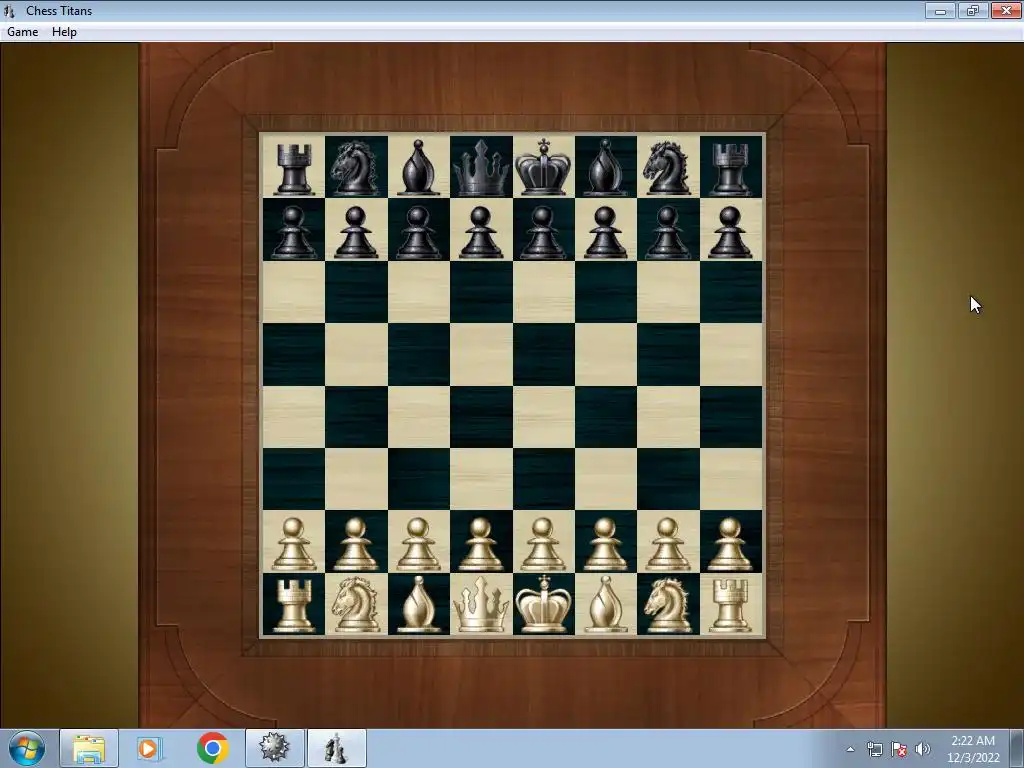Select the white pawn on d2
Image resolution: width=1024 pixels, height=768 pixels.
pyautogui.click(x=481, y=544)
